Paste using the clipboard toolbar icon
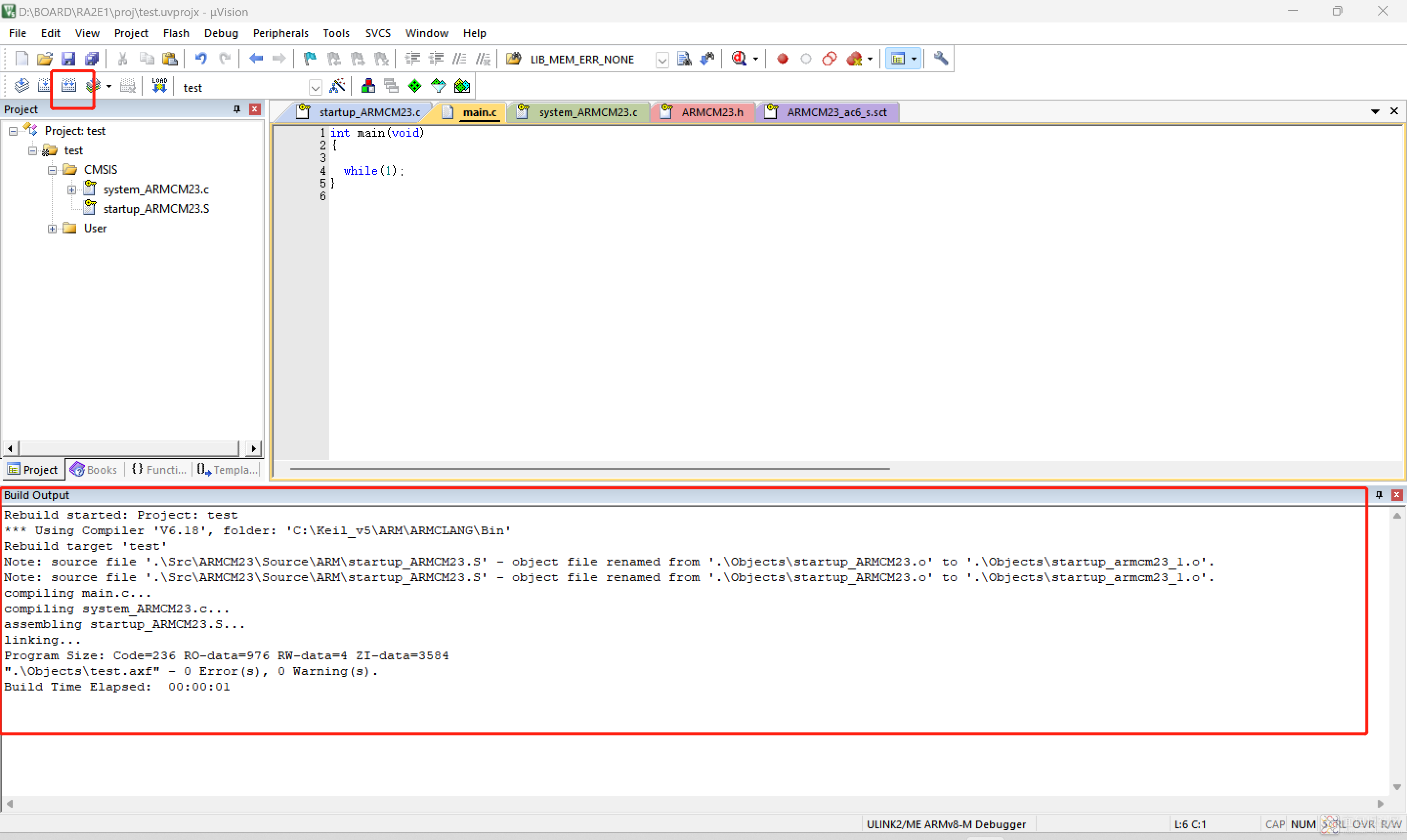 pos(170,59)
